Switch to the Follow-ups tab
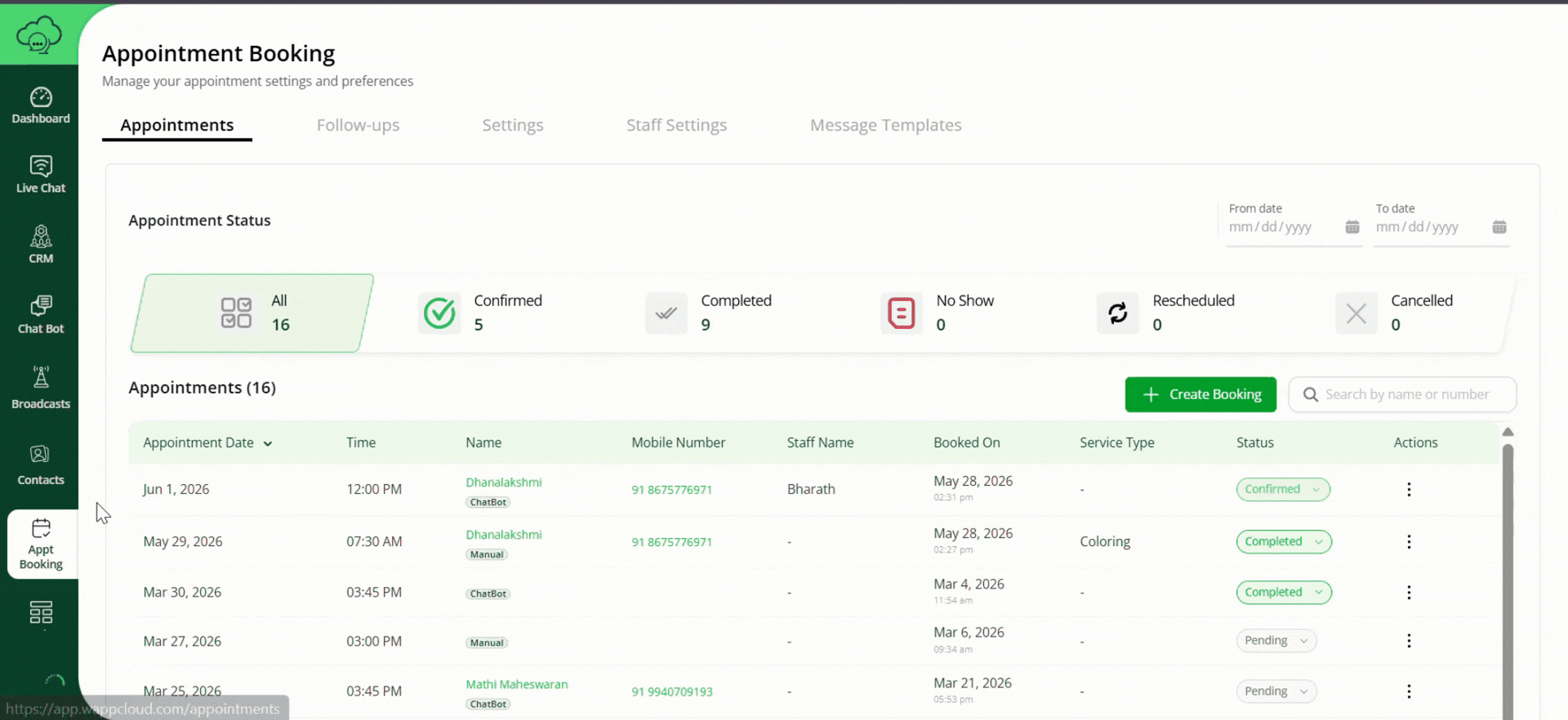The image size is (1568, 720). [358, 125]
